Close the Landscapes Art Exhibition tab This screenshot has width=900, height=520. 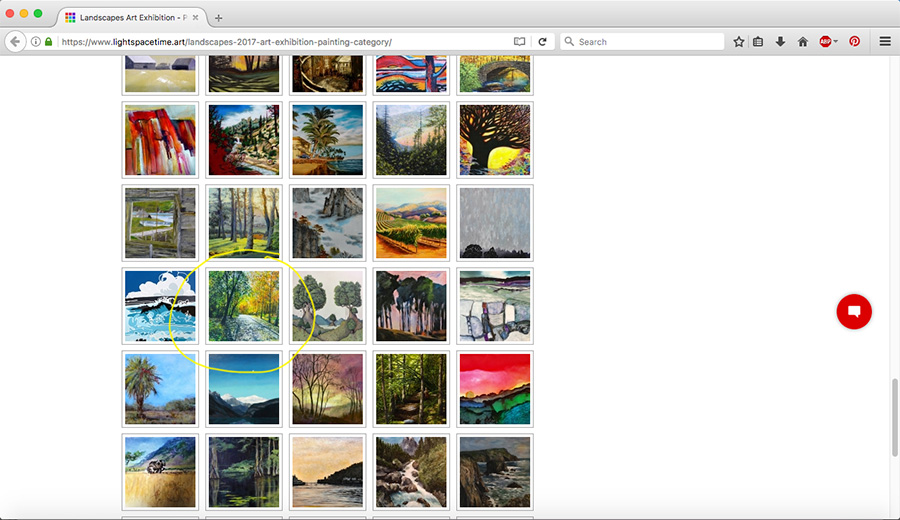coord(195,18)
